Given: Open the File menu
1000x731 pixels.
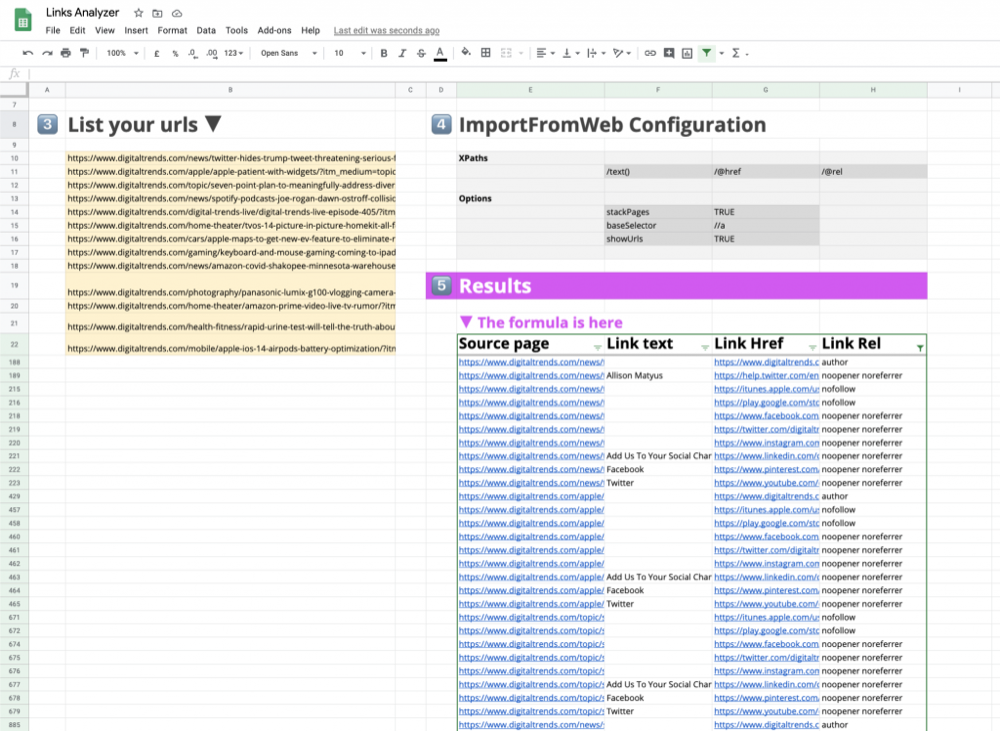Looking at the screenshot, I should 53,30.
